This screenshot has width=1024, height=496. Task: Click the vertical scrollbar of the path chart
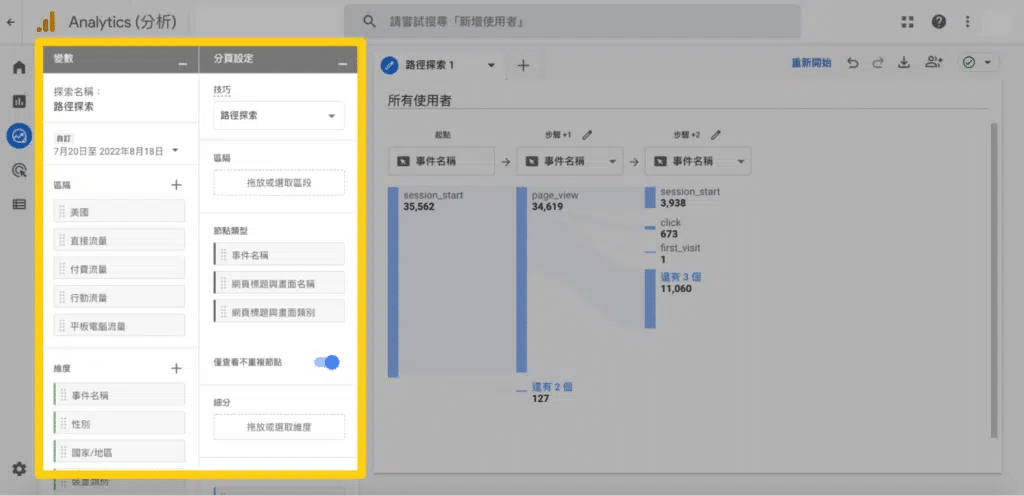994,279
